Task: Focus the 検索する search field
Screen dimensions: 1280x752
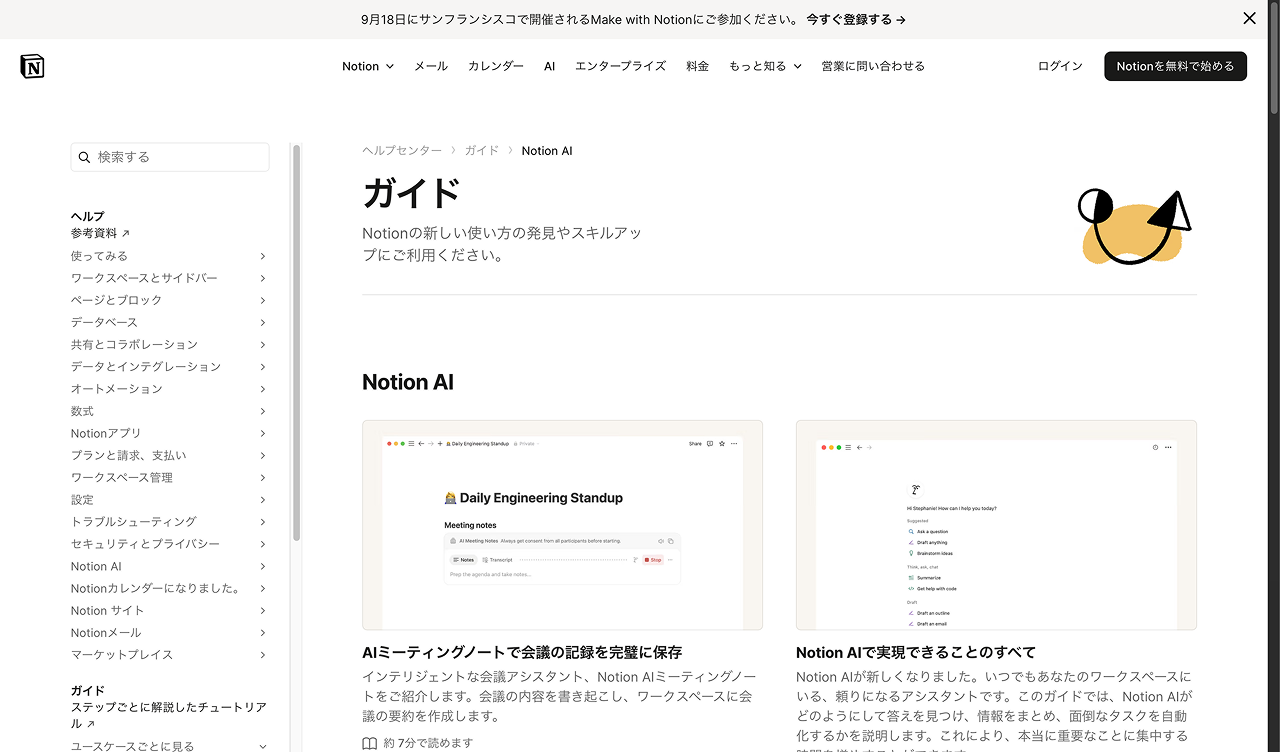Action: tap(170, 157)
